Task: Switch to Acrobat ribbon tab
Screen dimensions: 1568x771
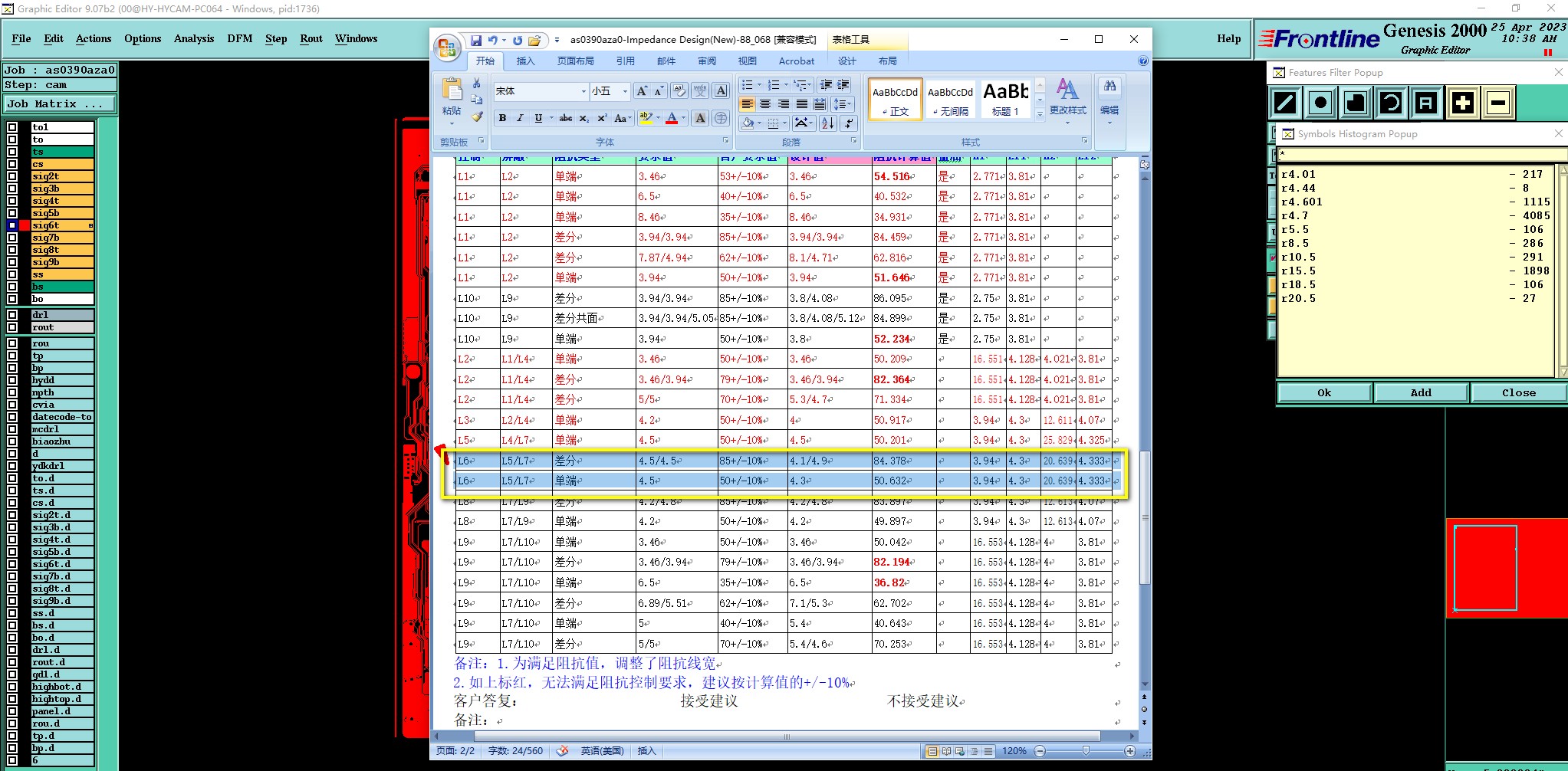Action: pos(797,61)
